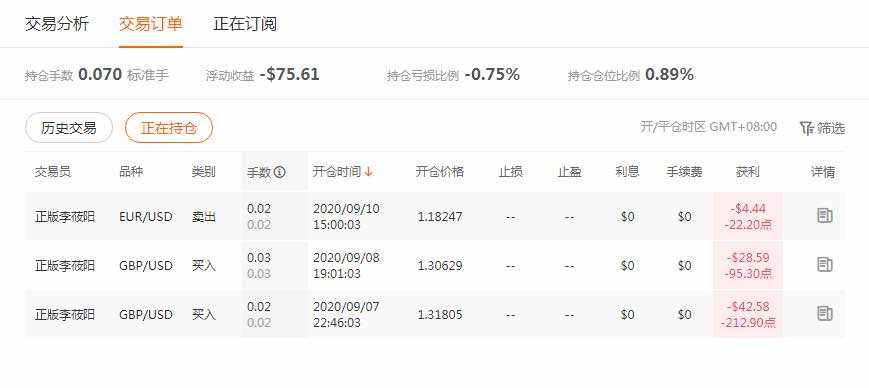Image resolution: width=869 pixels, height=388 pixels.
Task: Click the 利息 column header
Action: 627,171
